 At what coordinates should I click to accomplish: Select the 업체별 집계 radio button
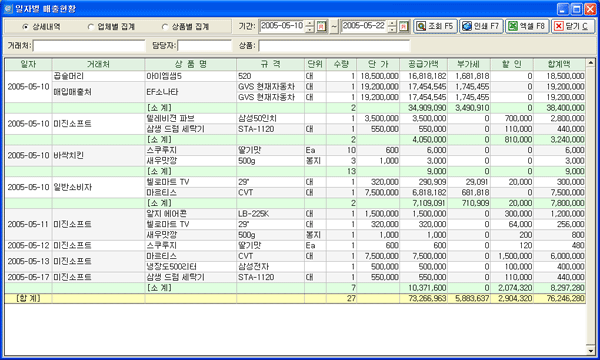(91, 27)
